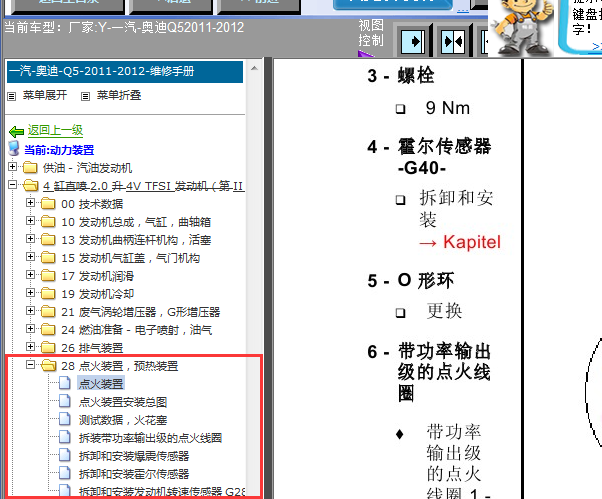Click folder icon of 00 技术数据

(48, 203)
